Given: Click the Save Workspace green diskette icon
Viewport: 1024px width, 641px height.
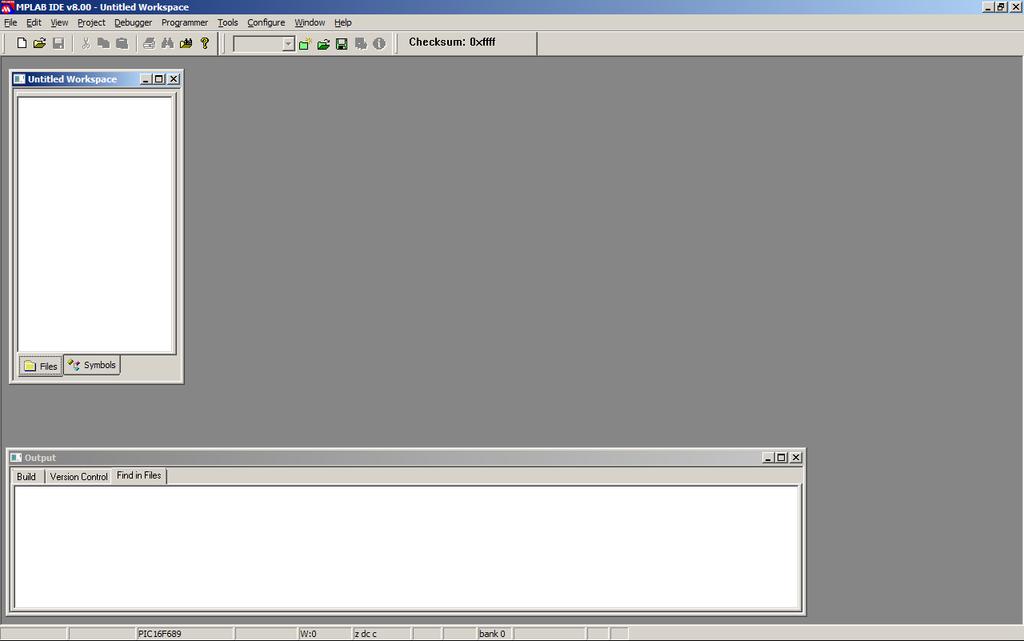Looking at the screenshot, I should click(x=342, y=44).
